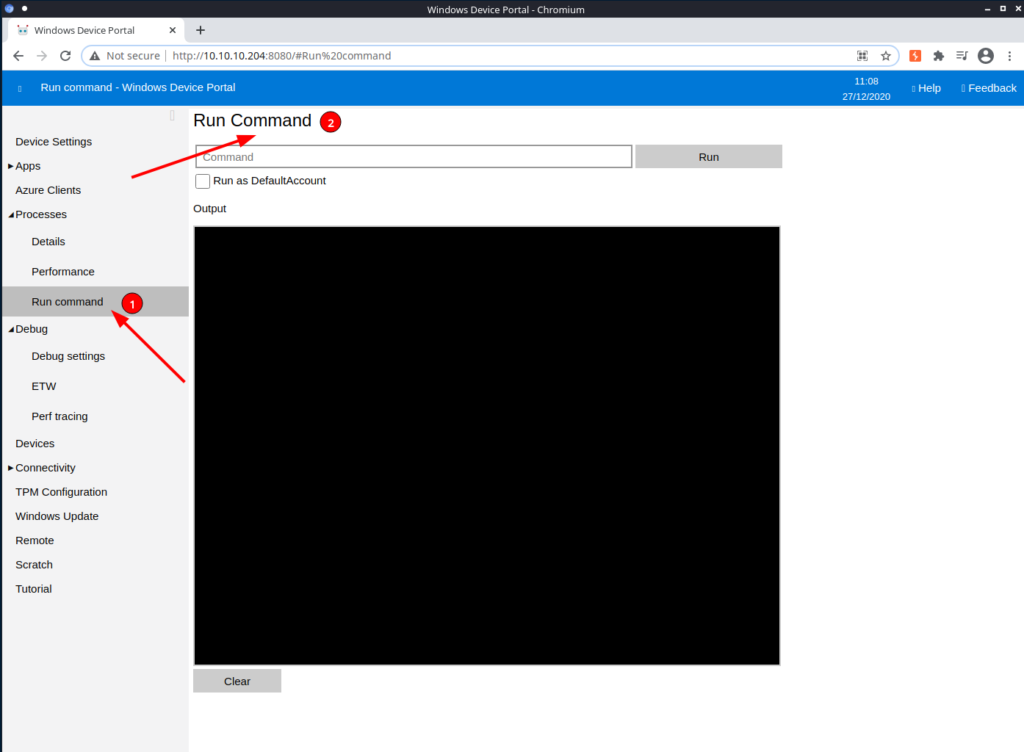Toggle Run as DefaultAccount checkbox
This screenshot has width=1024, height=752.
[202, 181]
